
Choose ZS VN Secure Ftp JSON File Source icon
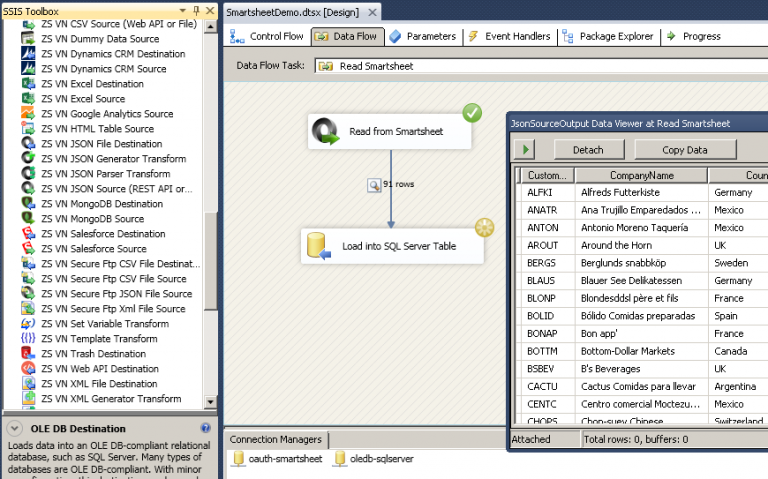click(x=28, y=293)
